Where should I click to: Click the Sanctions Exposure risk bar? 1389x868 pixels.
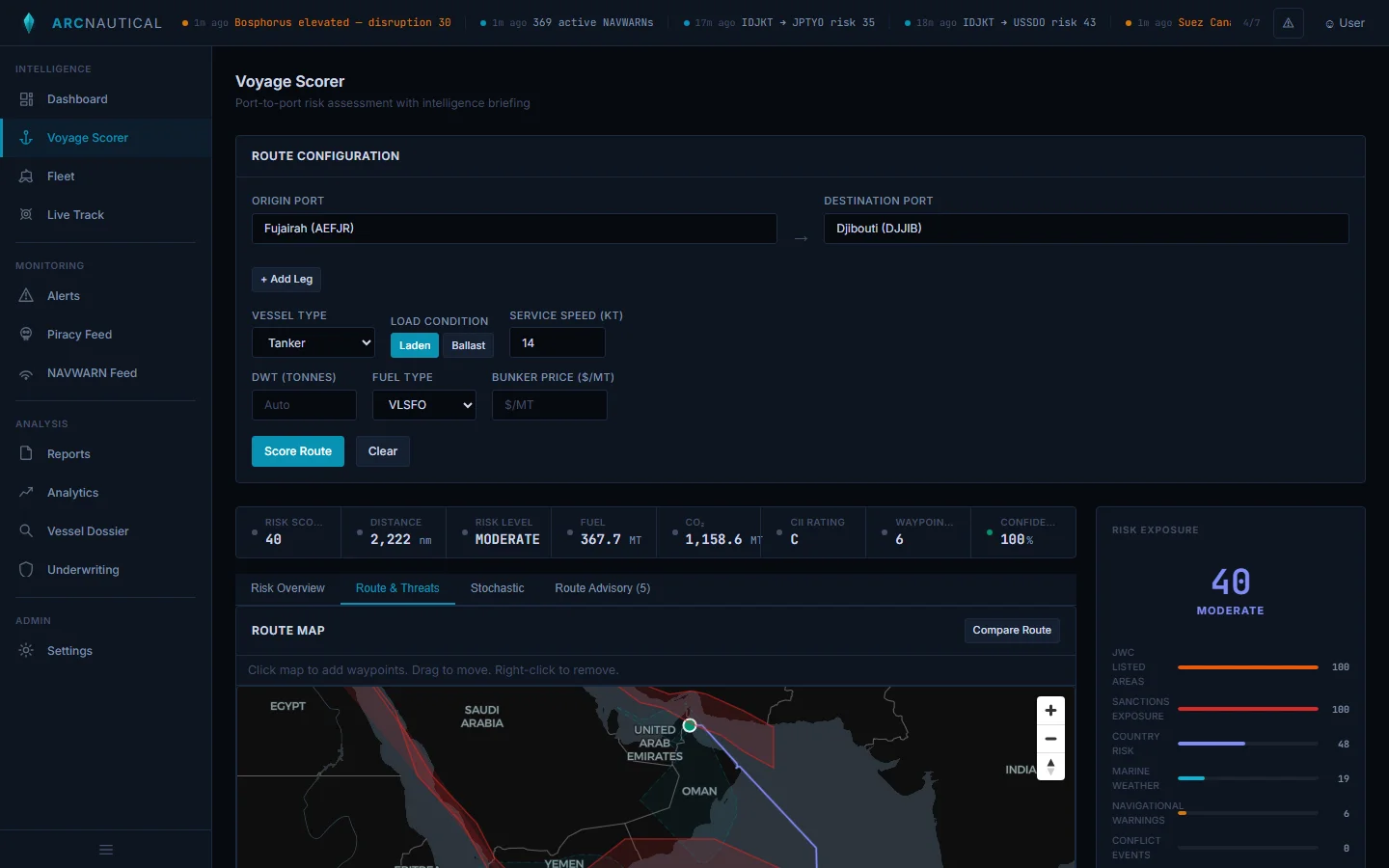click(1247, 710)
